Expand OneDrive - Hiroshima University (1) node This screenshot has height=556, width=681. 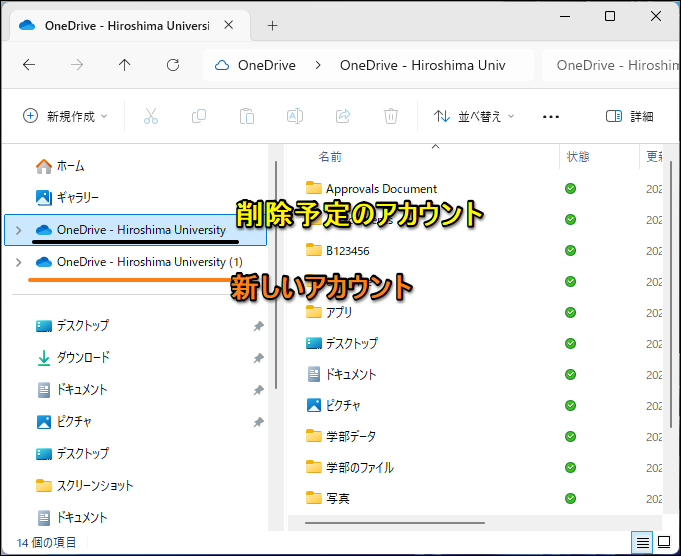point(19,262)
